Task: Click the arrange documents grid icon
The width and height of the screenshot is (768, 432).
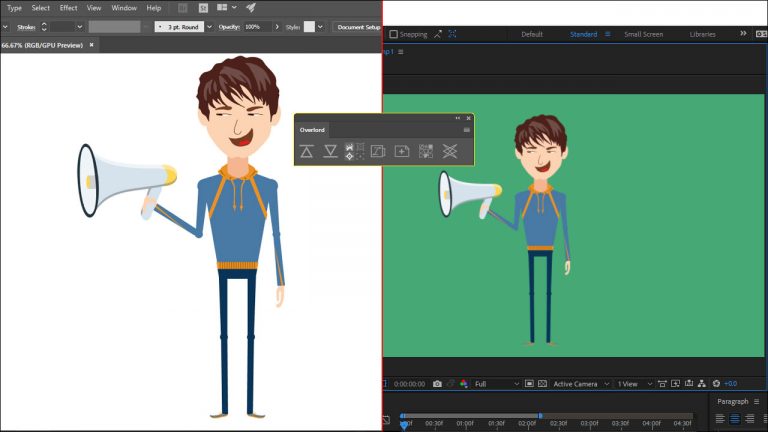Action: [222, 7]
